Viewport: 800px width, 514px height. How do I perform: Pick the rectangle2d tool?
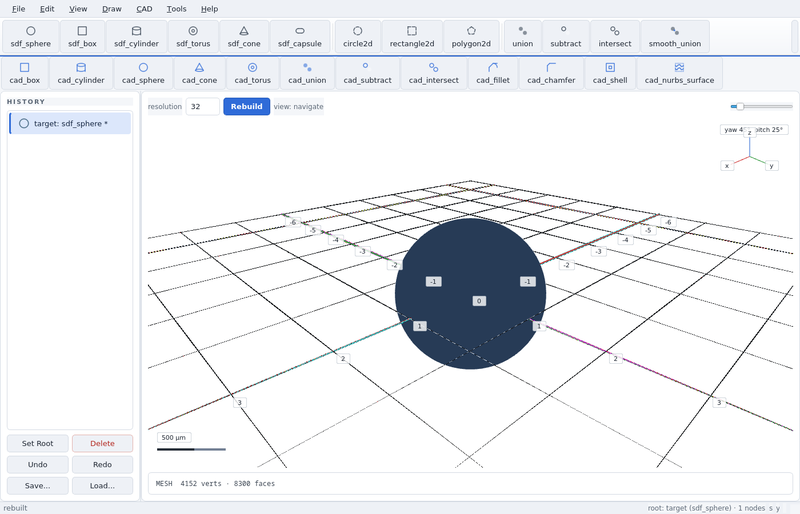tap(412, 37)
